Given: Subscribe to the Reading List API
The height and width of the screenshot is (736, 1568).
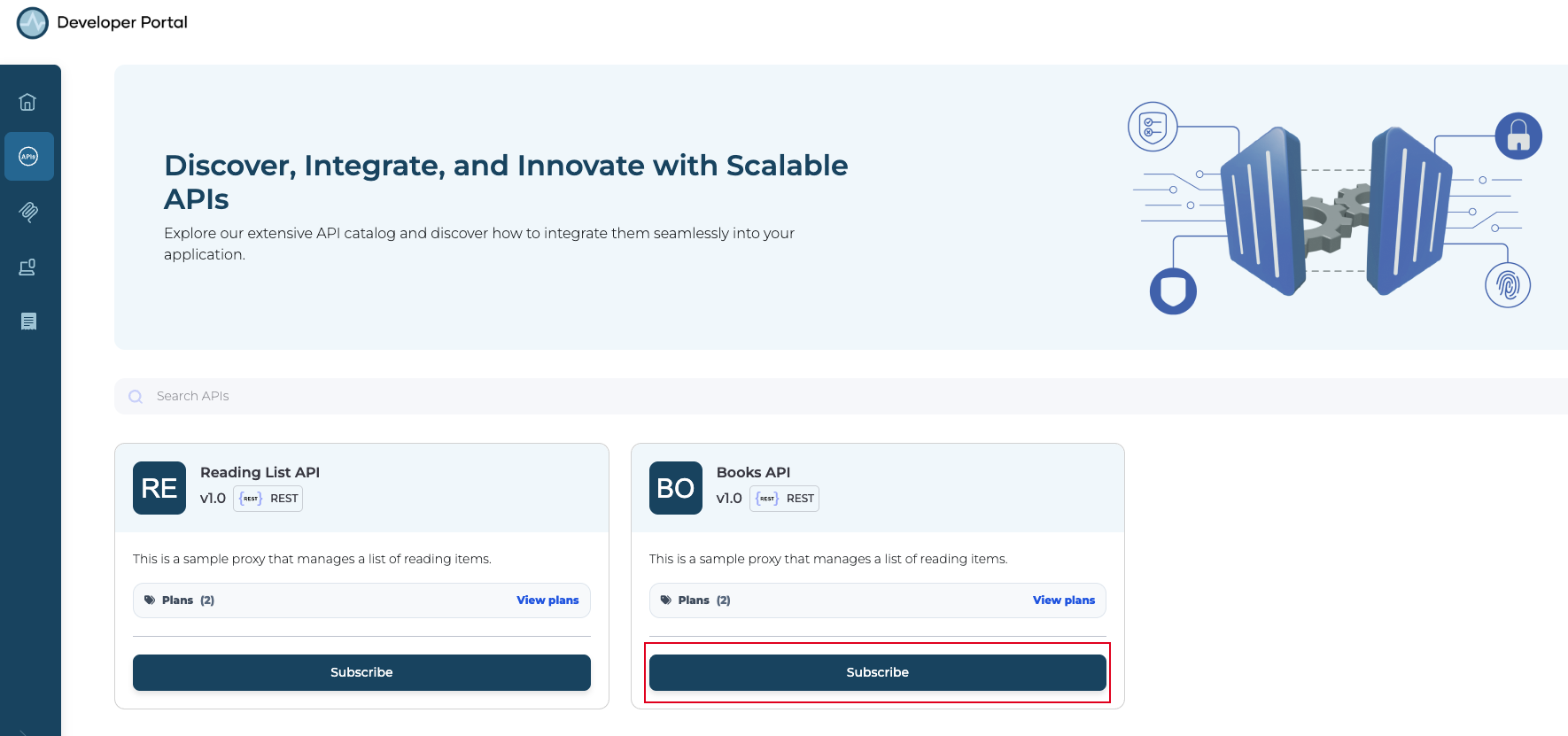Looking at the screenshot, I should click(361, 672).
